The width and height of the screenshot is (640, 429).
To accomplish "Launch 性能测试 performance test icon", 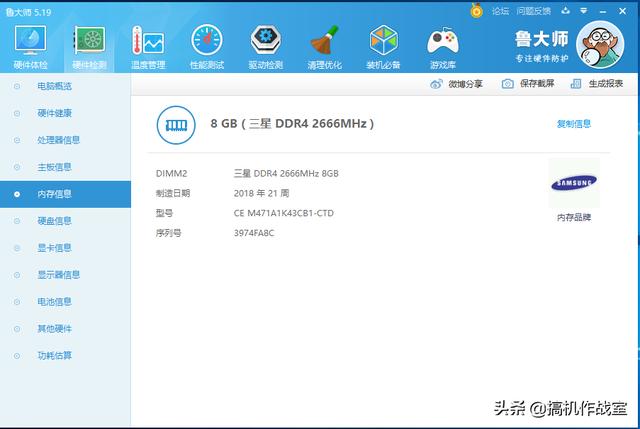I will 207,40.
